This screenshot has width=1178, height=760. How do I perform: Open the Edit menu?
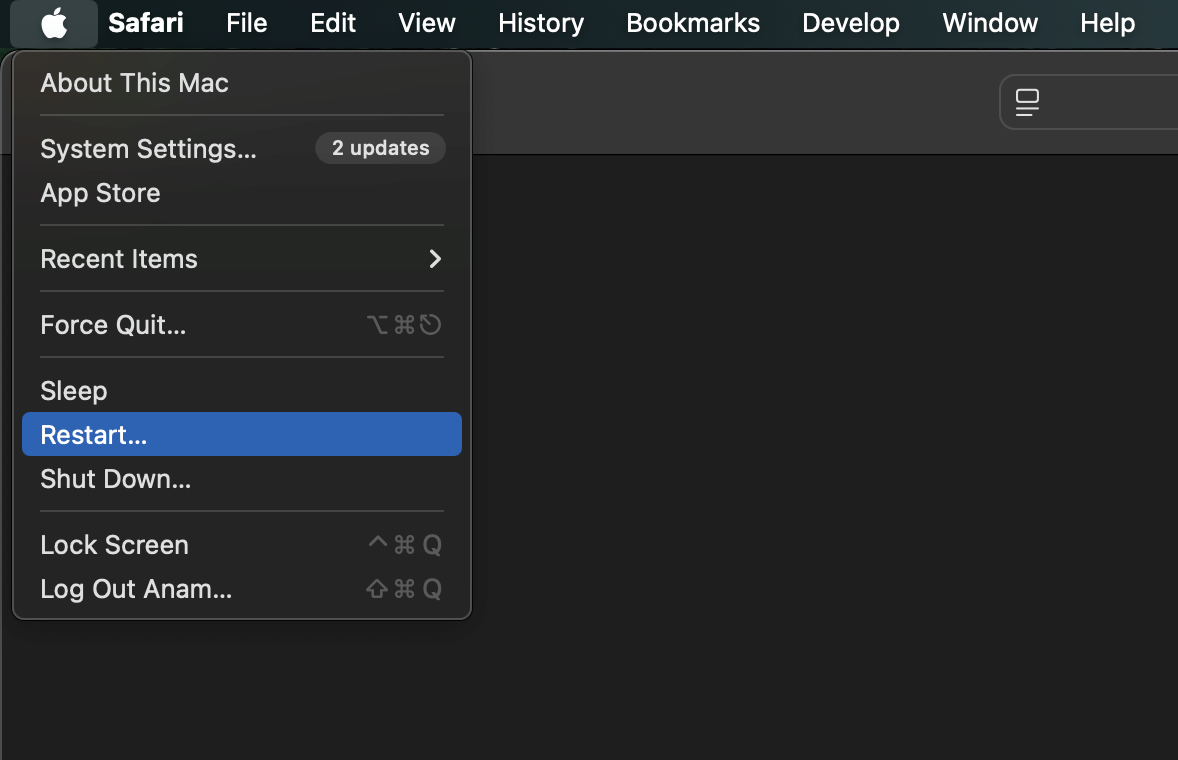[333, 23]
